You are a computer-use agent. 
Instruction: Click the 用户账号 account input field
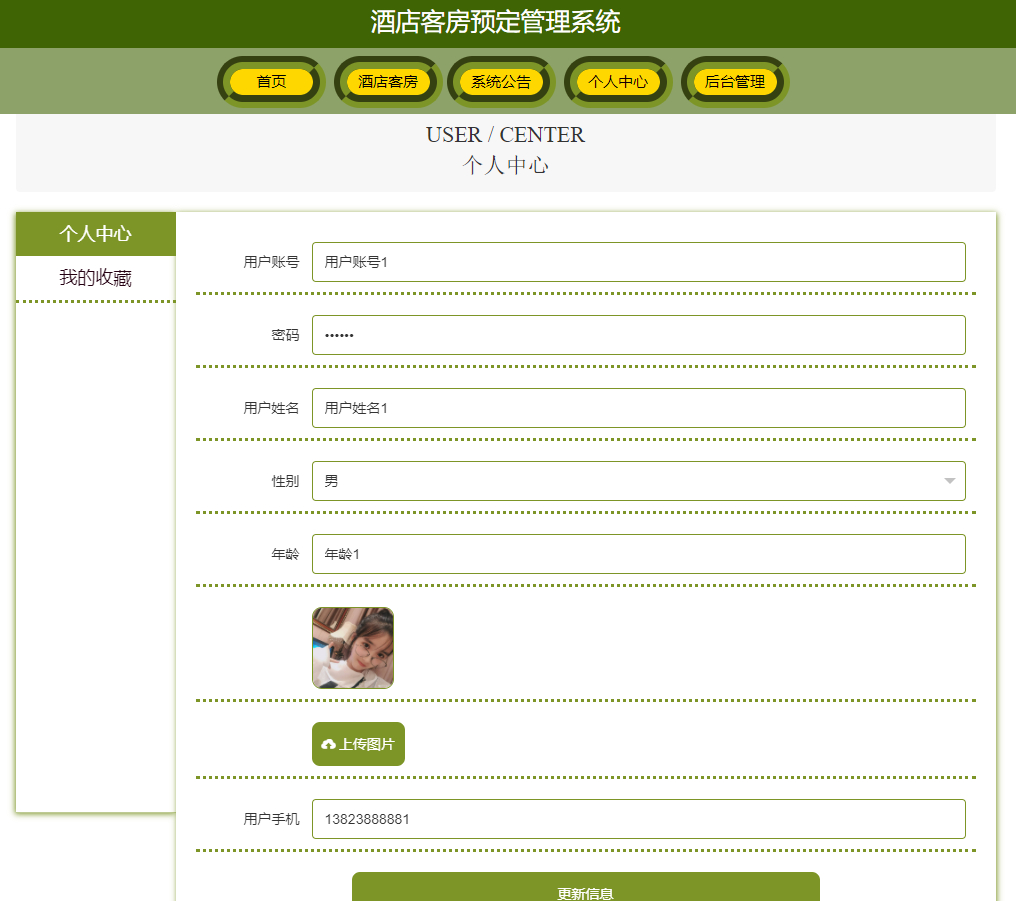click(639, 261)
